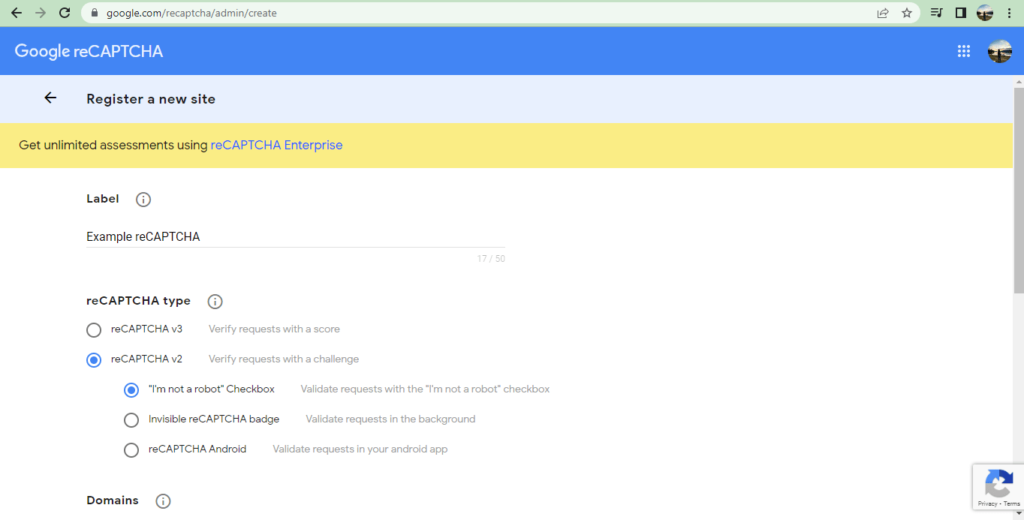Reload the page using the refresh icon
This screenshot has height=520, width=1024.
click(x=65, y=13)
